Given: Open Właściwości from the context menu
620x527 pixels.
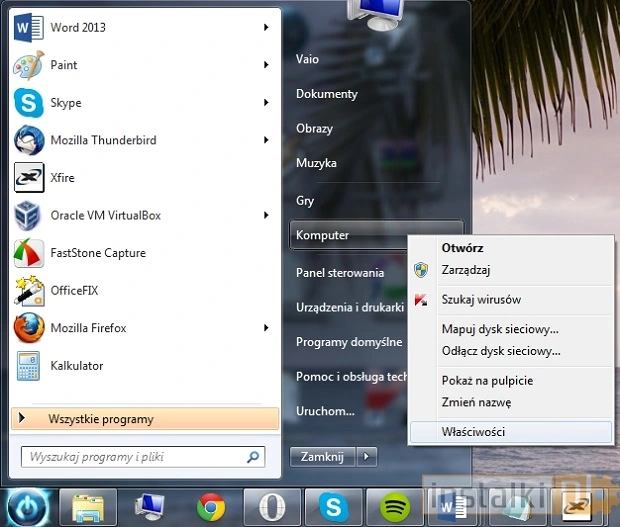Looking at the screenshot, I should (511, 432).
